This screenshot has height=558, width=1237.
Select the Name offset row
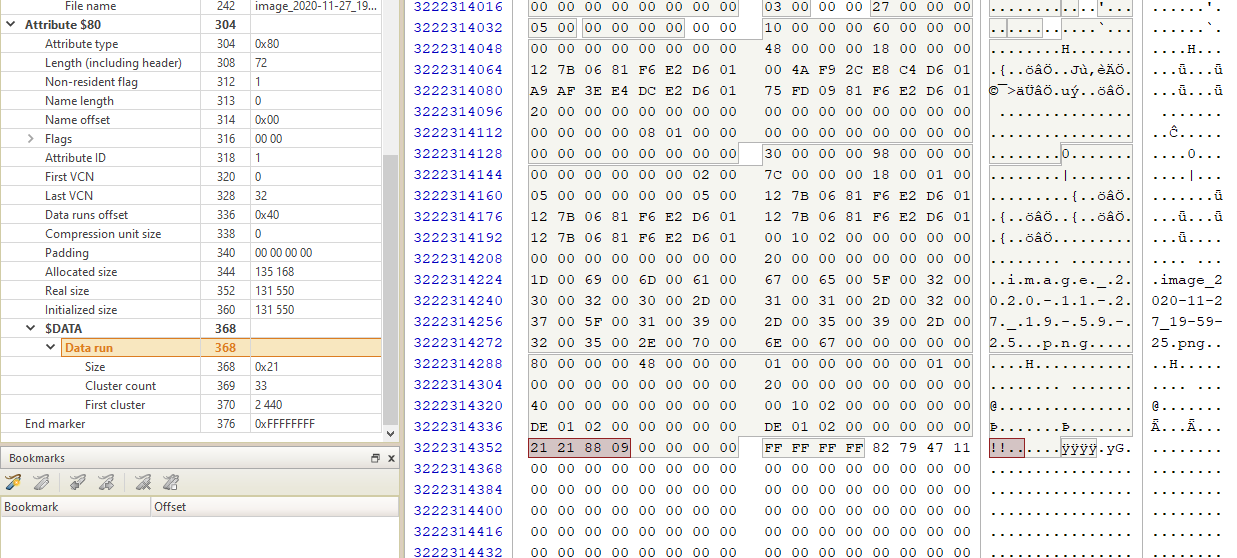pyautogui.click(x=191, y=120)
